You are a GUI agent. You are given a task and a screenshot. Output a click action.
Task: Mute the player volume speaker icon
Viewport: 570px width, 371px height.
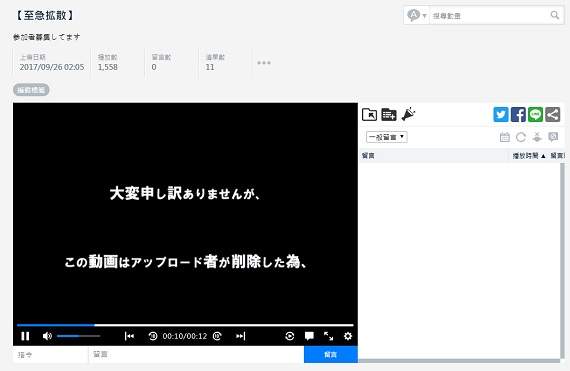pyautogui.click(x=47, y=336)
